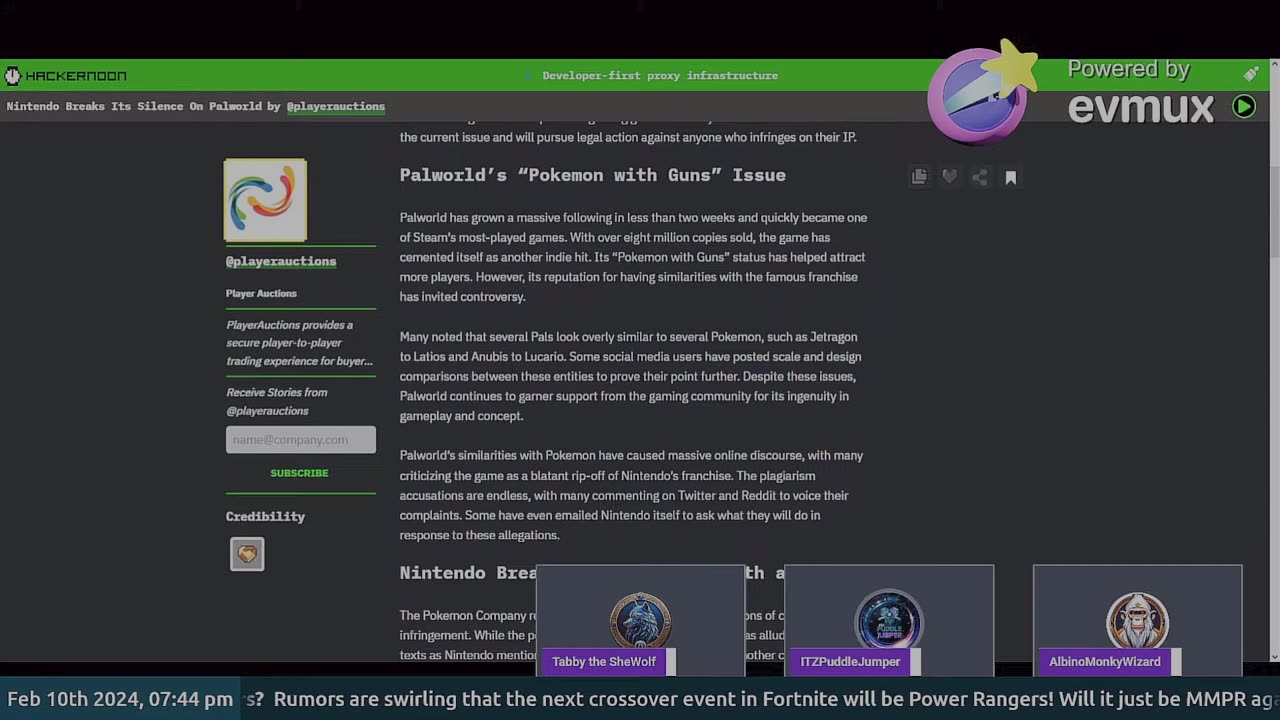Select AlbinoMonkyWizard participant tile
Image resolution: width=1280 pixels, height=720 pixels.
coord(1138,620)
